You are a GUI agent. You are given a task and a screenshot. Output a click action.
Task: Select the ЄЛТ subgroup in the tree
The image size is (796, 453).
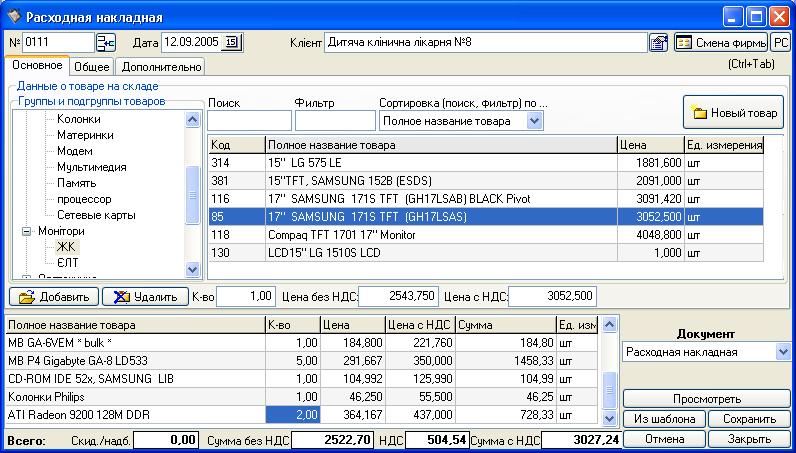(68, 261)
